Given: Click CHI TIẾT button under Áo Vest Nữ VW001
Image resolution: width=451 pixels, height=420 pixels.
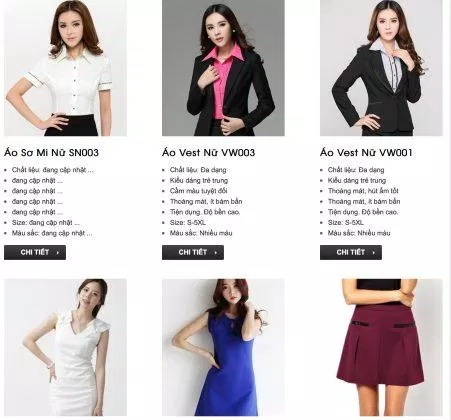Looking at the screenshot, I should pos(351,252).
